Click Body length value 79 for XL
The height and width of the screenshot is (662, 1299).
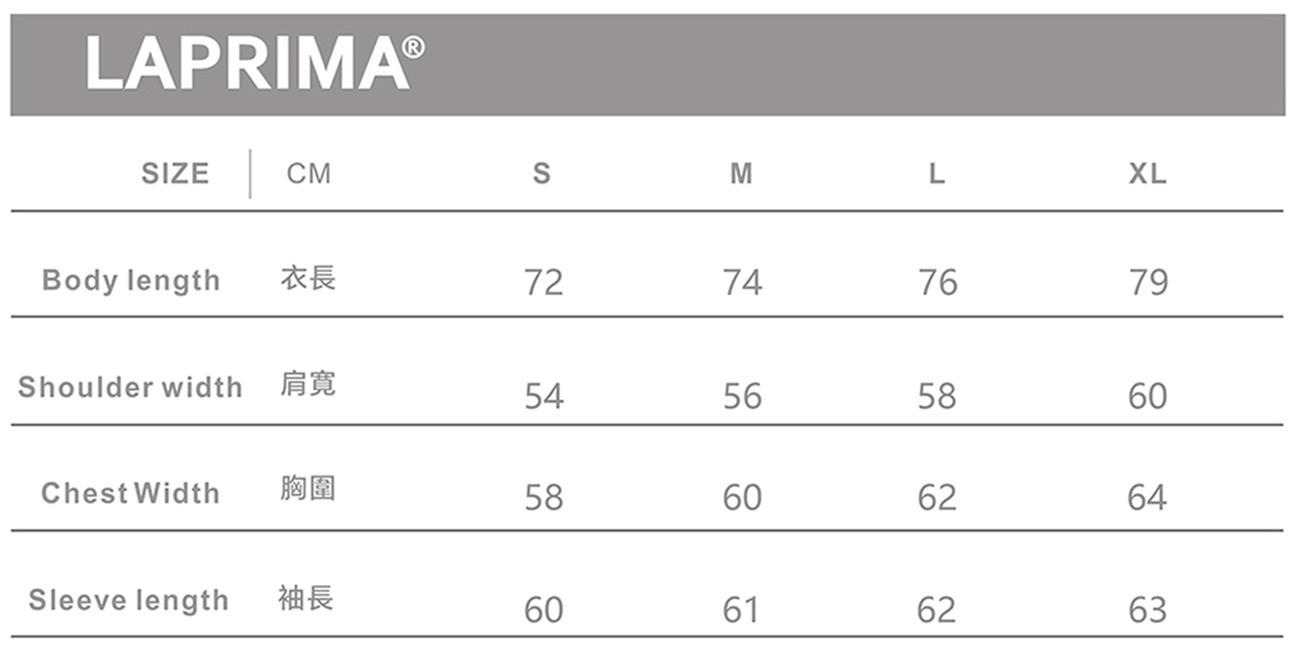[x=1148, y=283]
